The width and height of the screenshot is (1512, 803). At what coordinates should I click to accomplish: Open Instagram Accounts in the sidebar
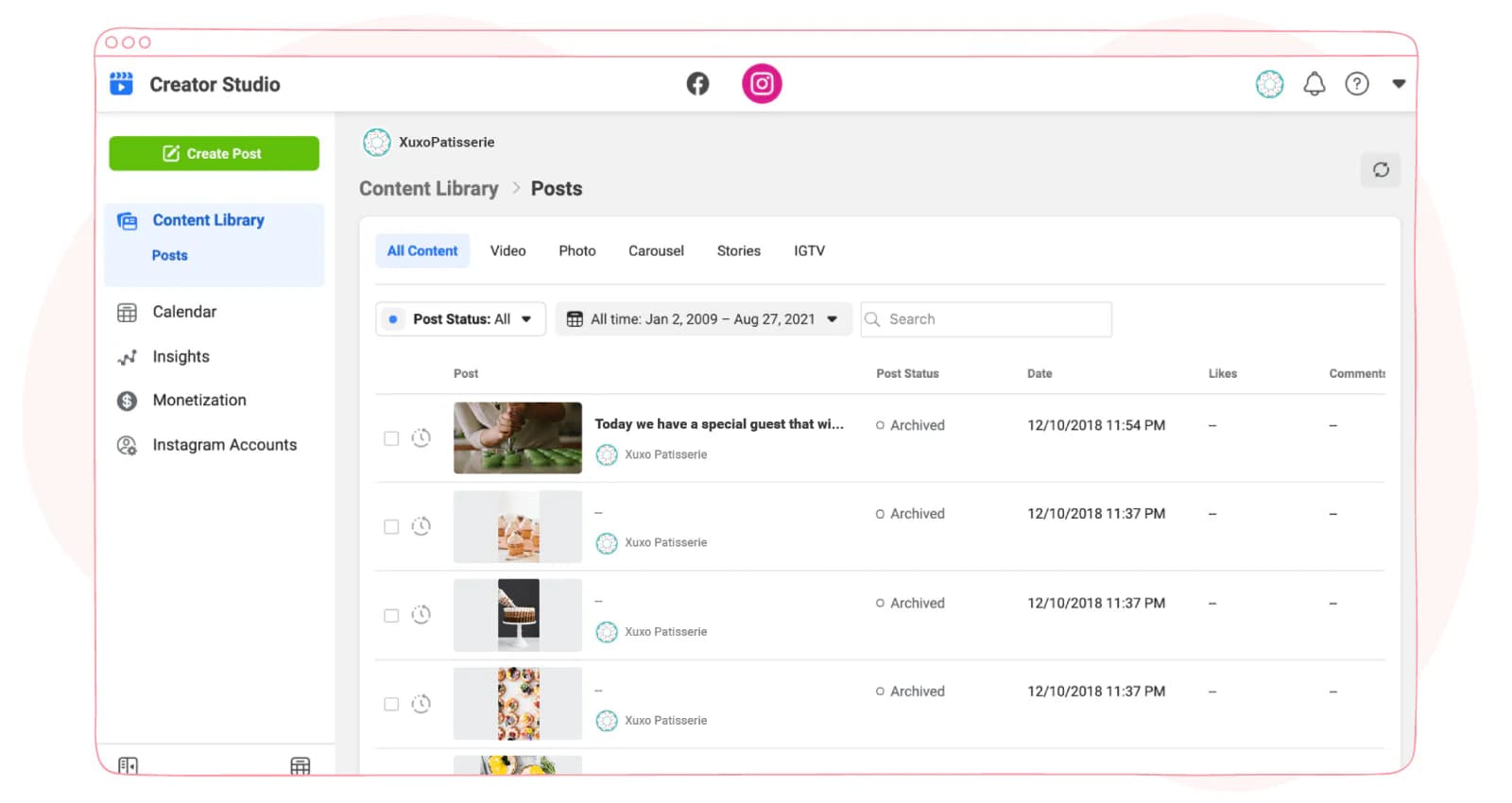(x=224, y=445)
